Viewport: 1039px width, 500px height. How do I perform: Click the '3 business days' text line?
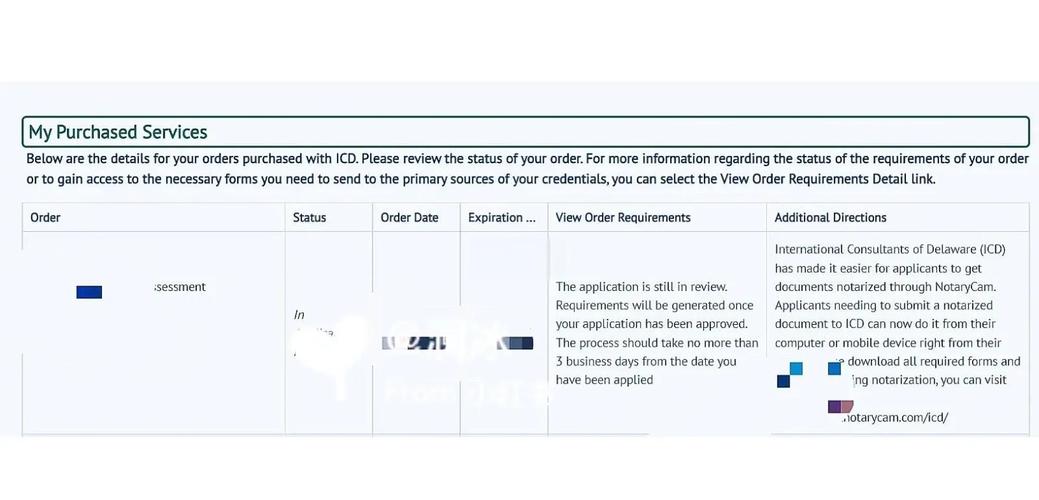[645, 361]
